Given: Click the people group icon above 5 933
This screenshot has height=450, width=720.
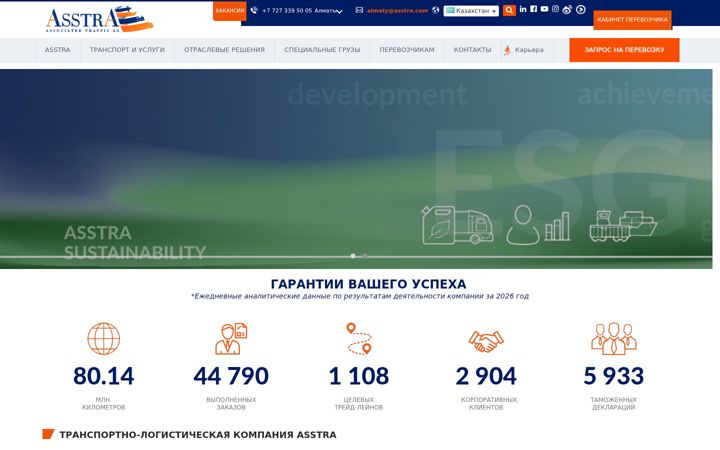Looking at the screenshot, I should 613,338.
